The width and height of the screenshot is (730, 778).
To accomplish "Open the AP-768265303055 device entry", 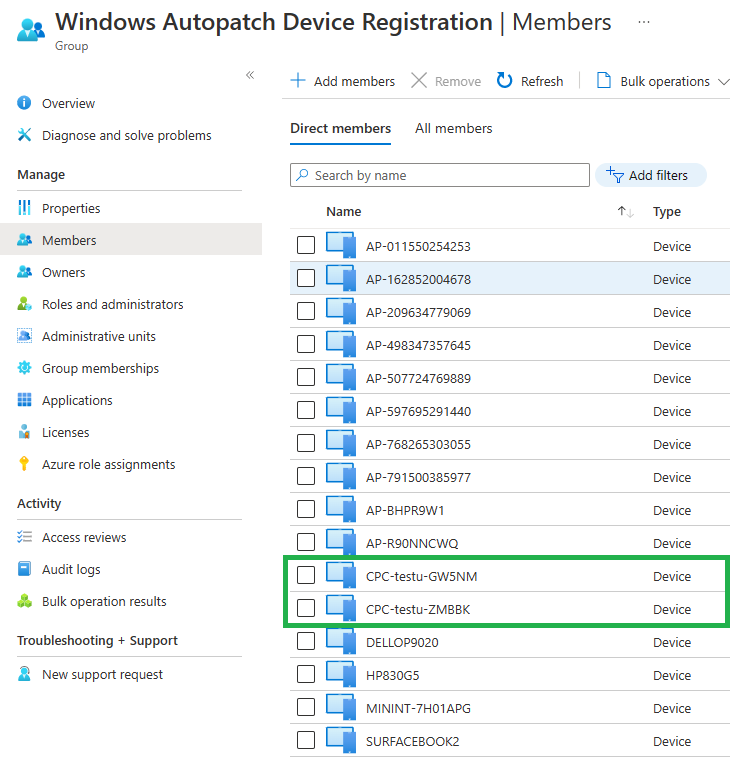I will [418, 445].
